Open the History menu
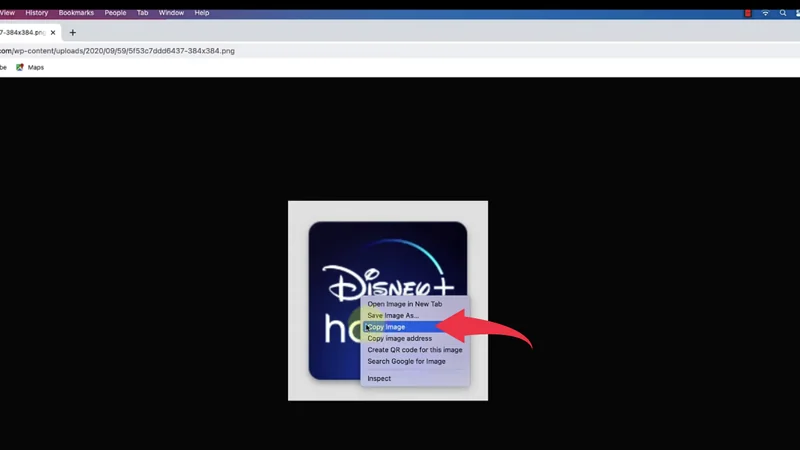The image size is (800, 450). [36, 13]
